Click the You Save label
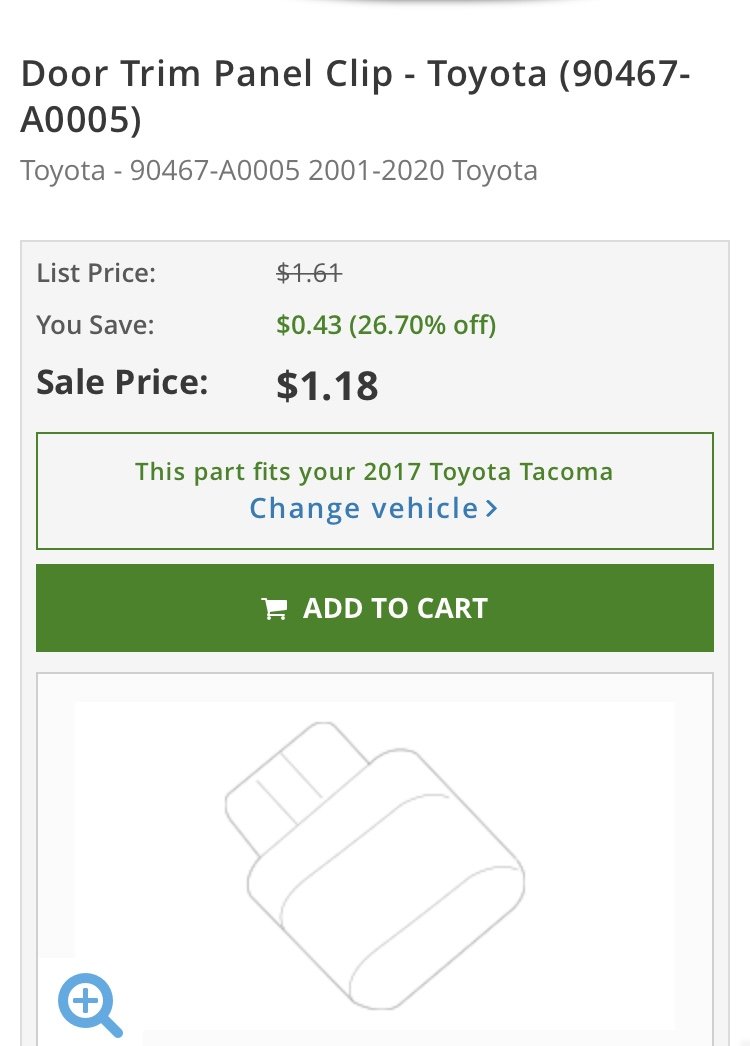Image resolution: width=750 pixels, height=1046 pixels. coord(95,325)
